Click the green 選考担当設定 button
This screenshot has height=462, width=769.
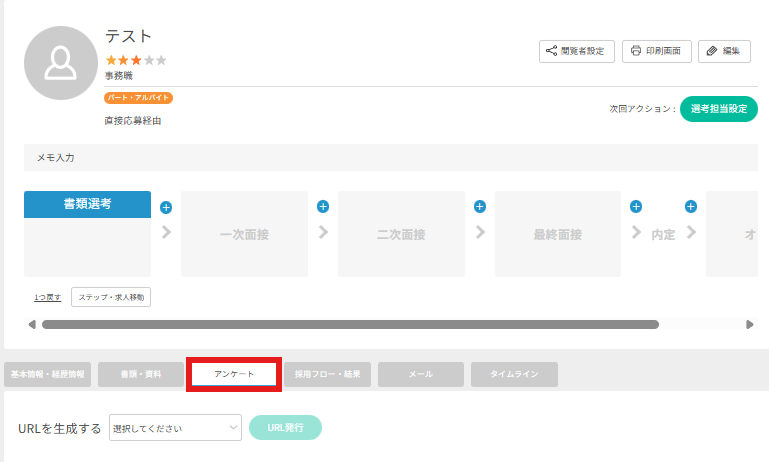718,109
